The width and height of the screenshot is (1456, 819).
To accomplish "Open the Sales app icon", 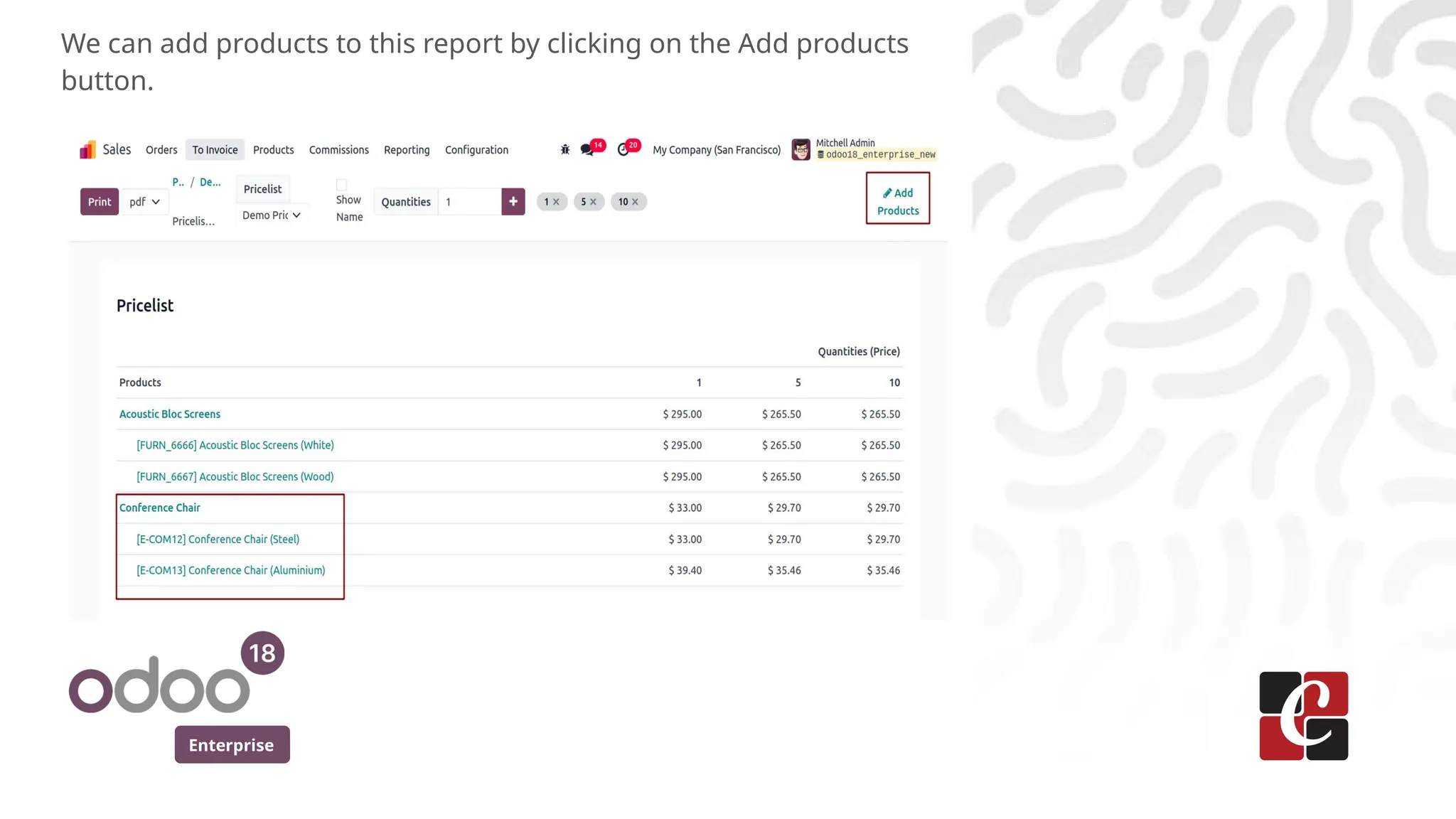I will tap(87, 149).
